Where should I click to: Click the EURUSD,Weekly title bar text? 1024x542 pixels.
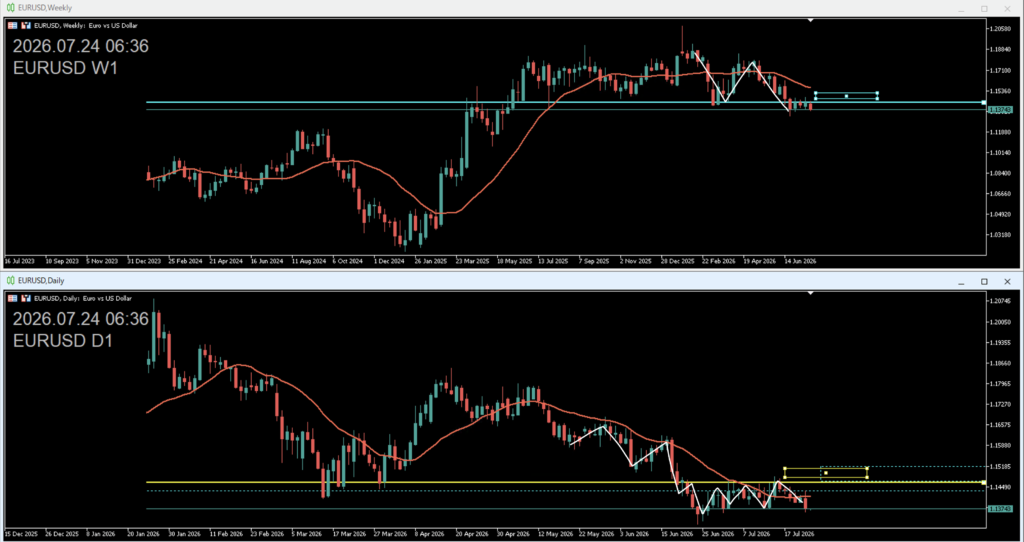pos(44,8)
